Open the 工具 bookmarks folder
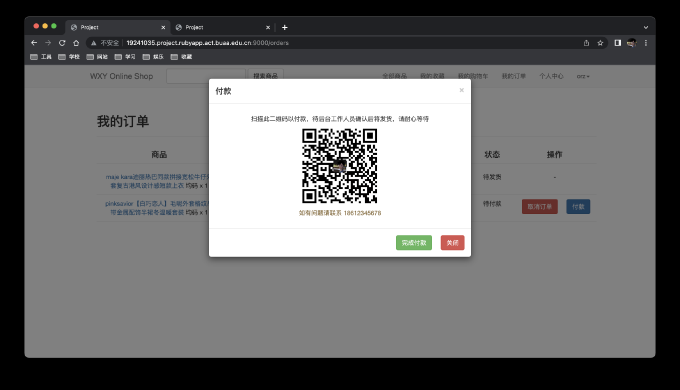 click(41, 57)
